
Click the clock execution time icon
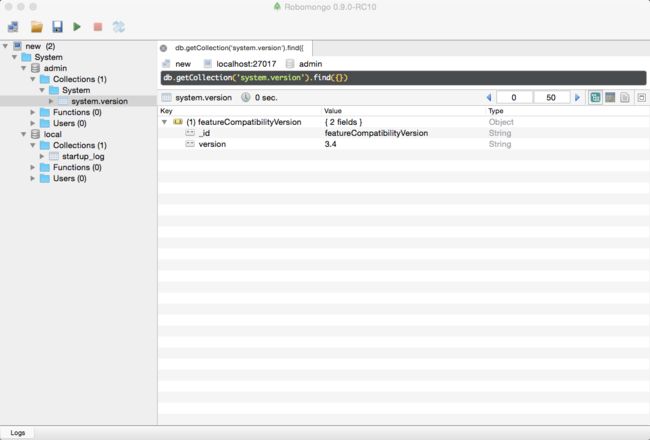point(246,97)
